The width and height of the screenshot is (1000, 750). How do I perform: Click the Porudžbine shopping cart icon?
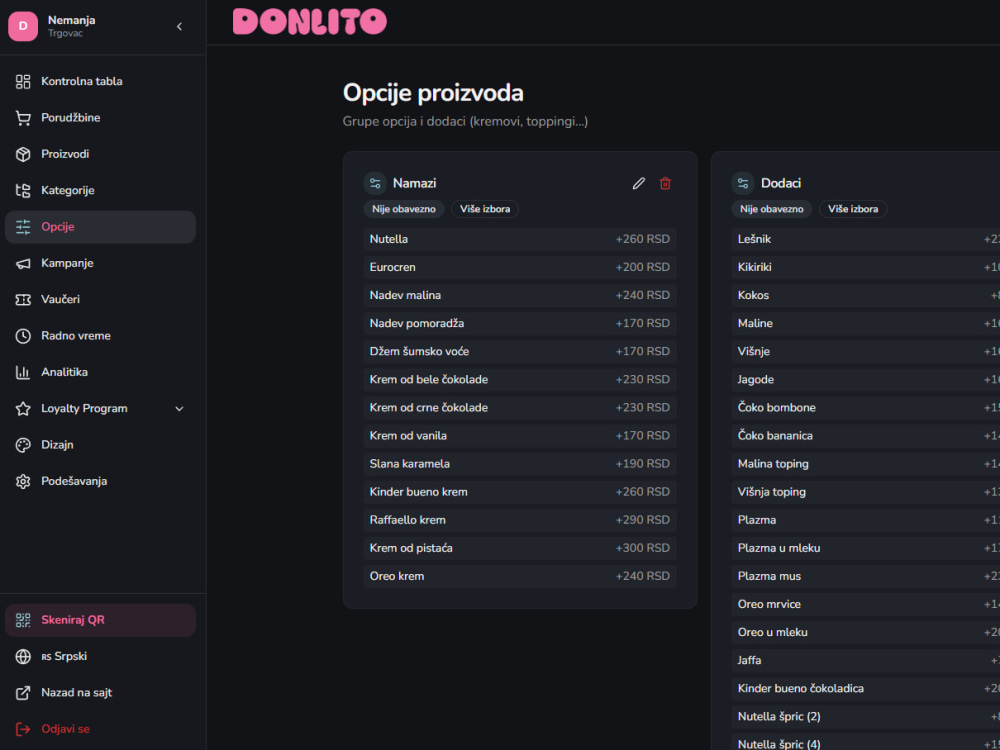coord(23,118)
